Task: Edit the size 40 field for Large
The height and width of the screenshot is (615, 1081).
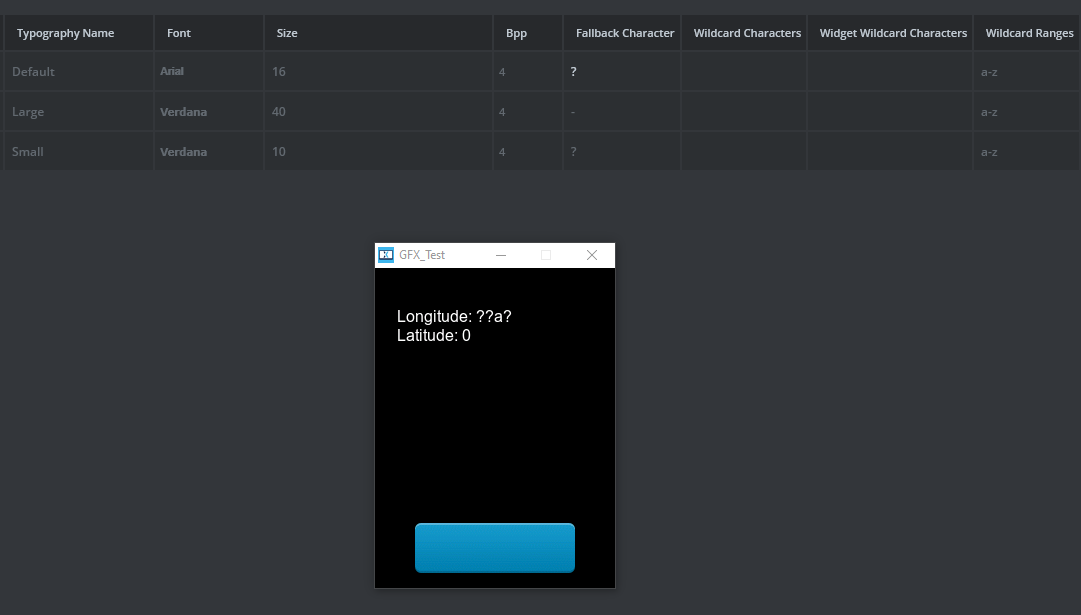Action: (x=378, y=112)
